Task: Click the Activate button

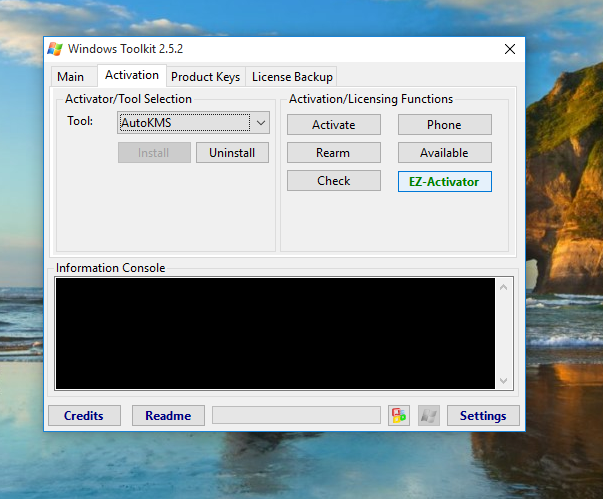Action: (334, 125)
